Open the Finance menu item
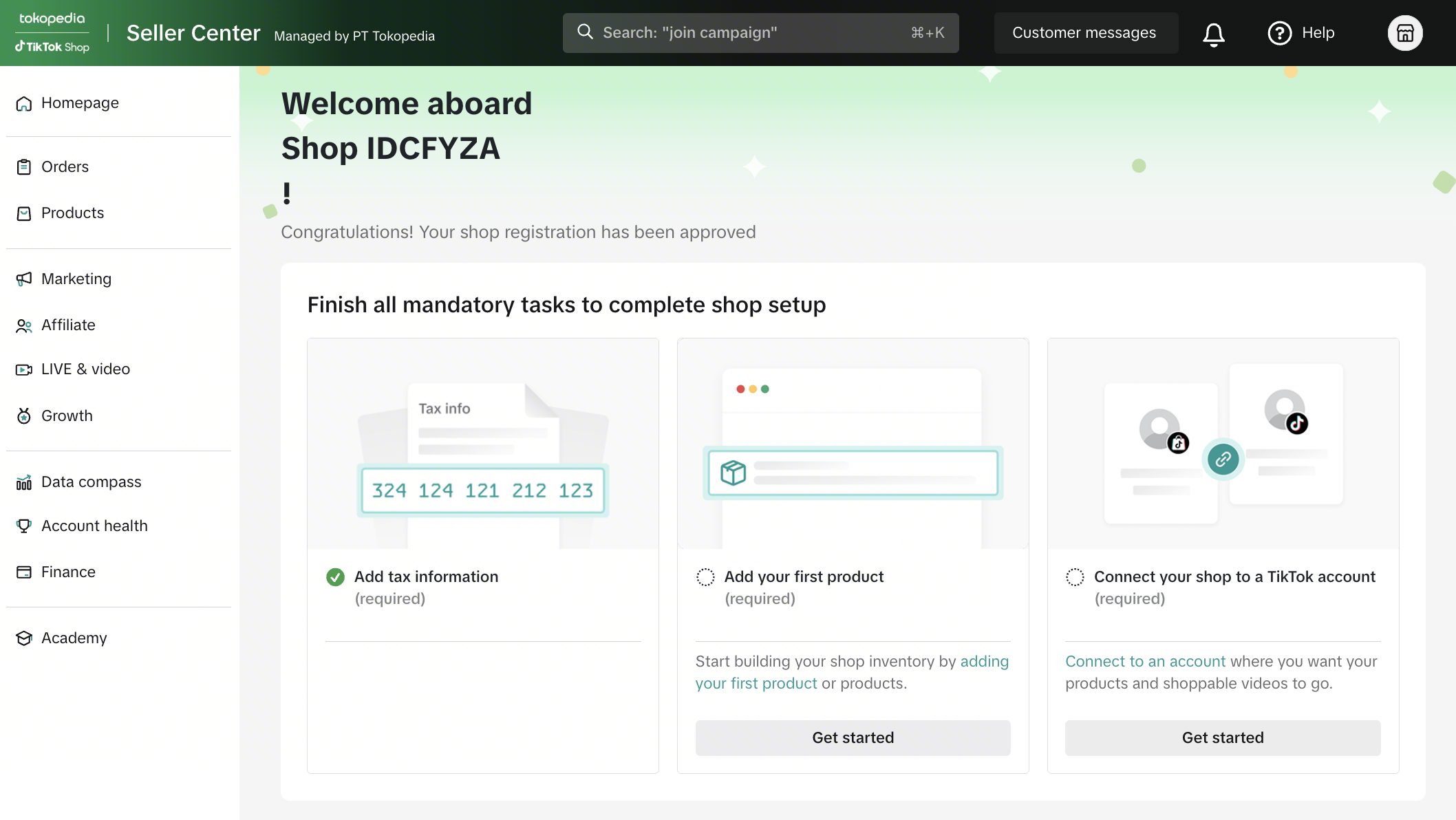 pos(68,572)
